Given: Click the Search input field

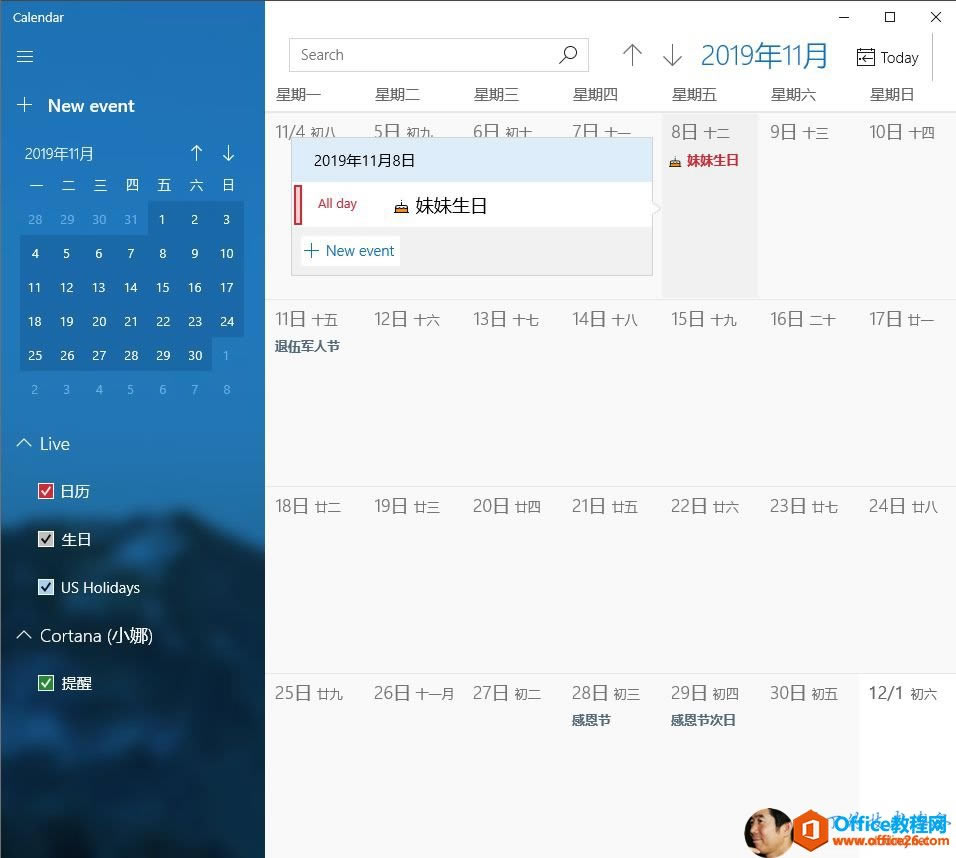Looking at the screenshot, I should [438, 55].
